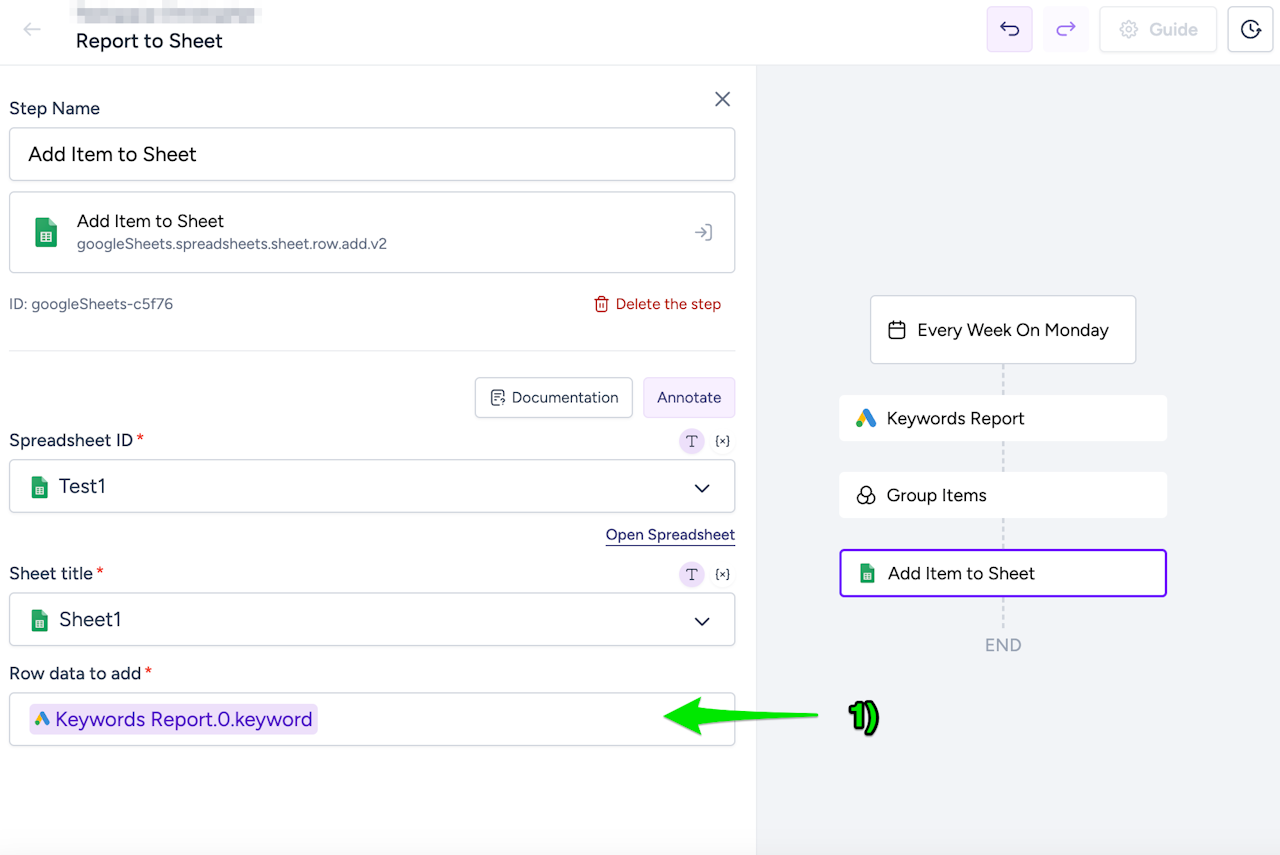Toggle variable mode for Spreadsheet ID
The image size is (1280, 855).
(x=722, y=441)
